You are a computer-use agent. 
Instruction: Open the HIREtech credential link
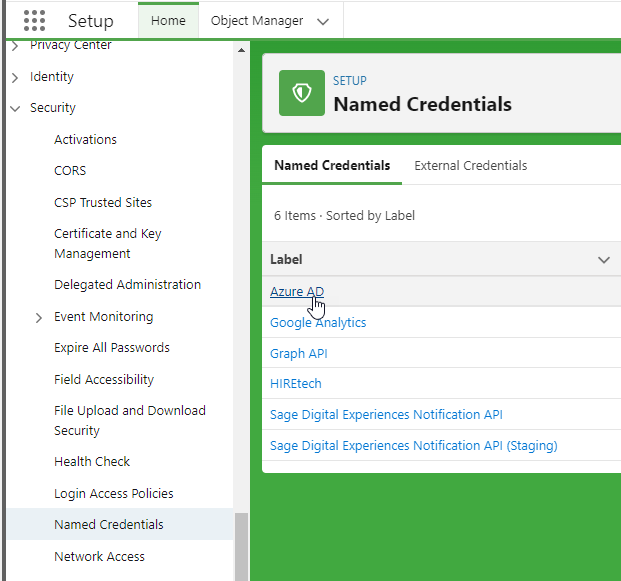(x=295, y=384)
